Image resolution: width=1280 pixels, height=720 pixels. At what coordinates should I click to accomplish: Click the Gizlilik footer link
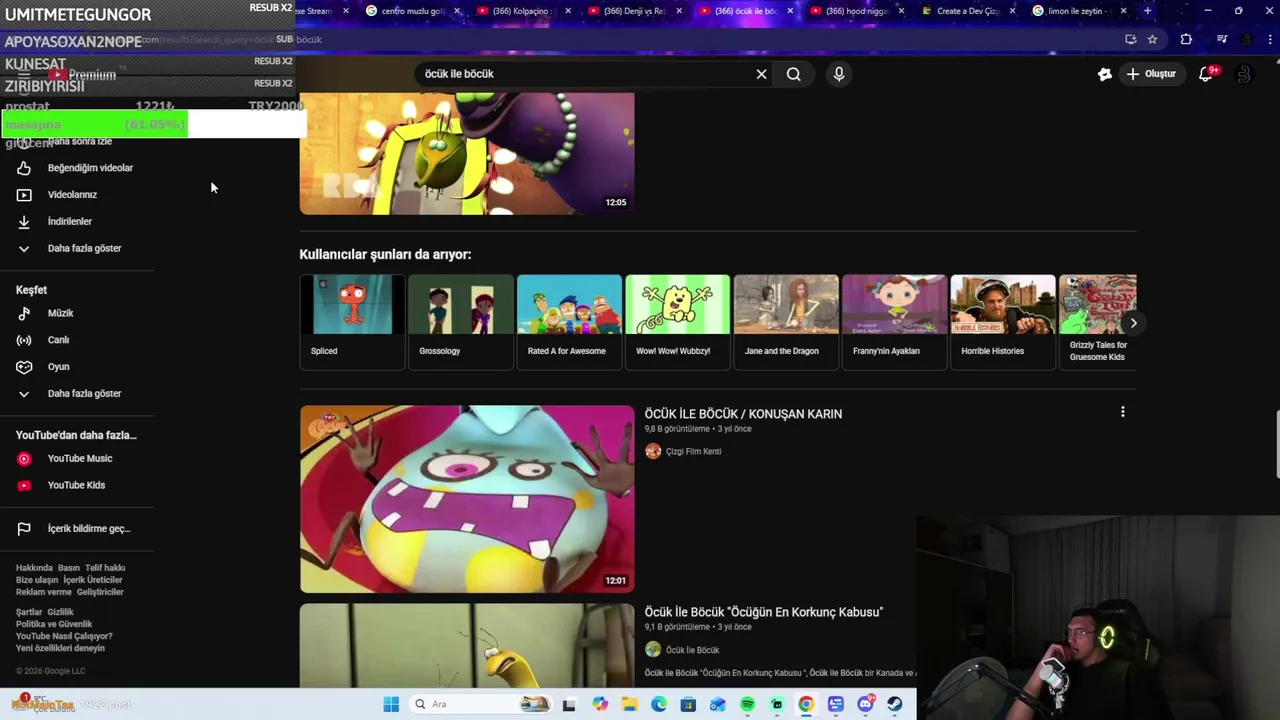(61, 612)
